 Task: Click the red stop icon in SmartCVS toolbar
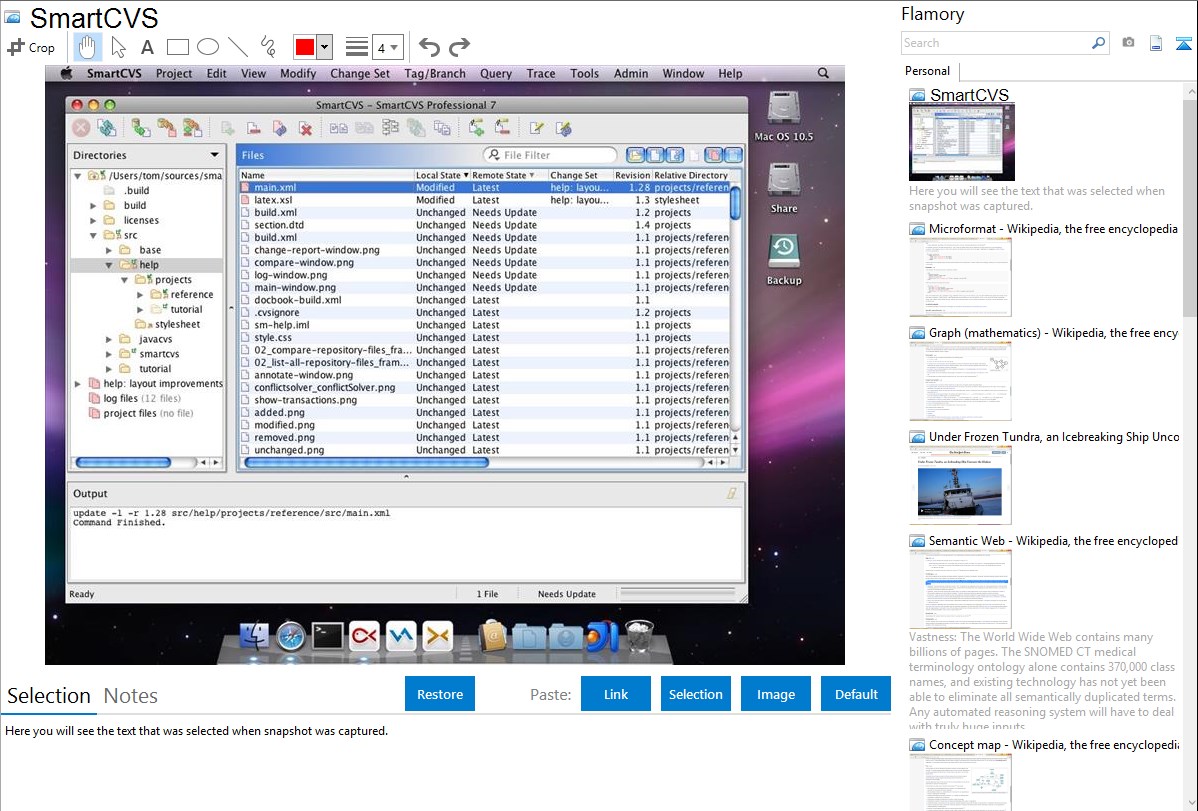tap(81, 128)
